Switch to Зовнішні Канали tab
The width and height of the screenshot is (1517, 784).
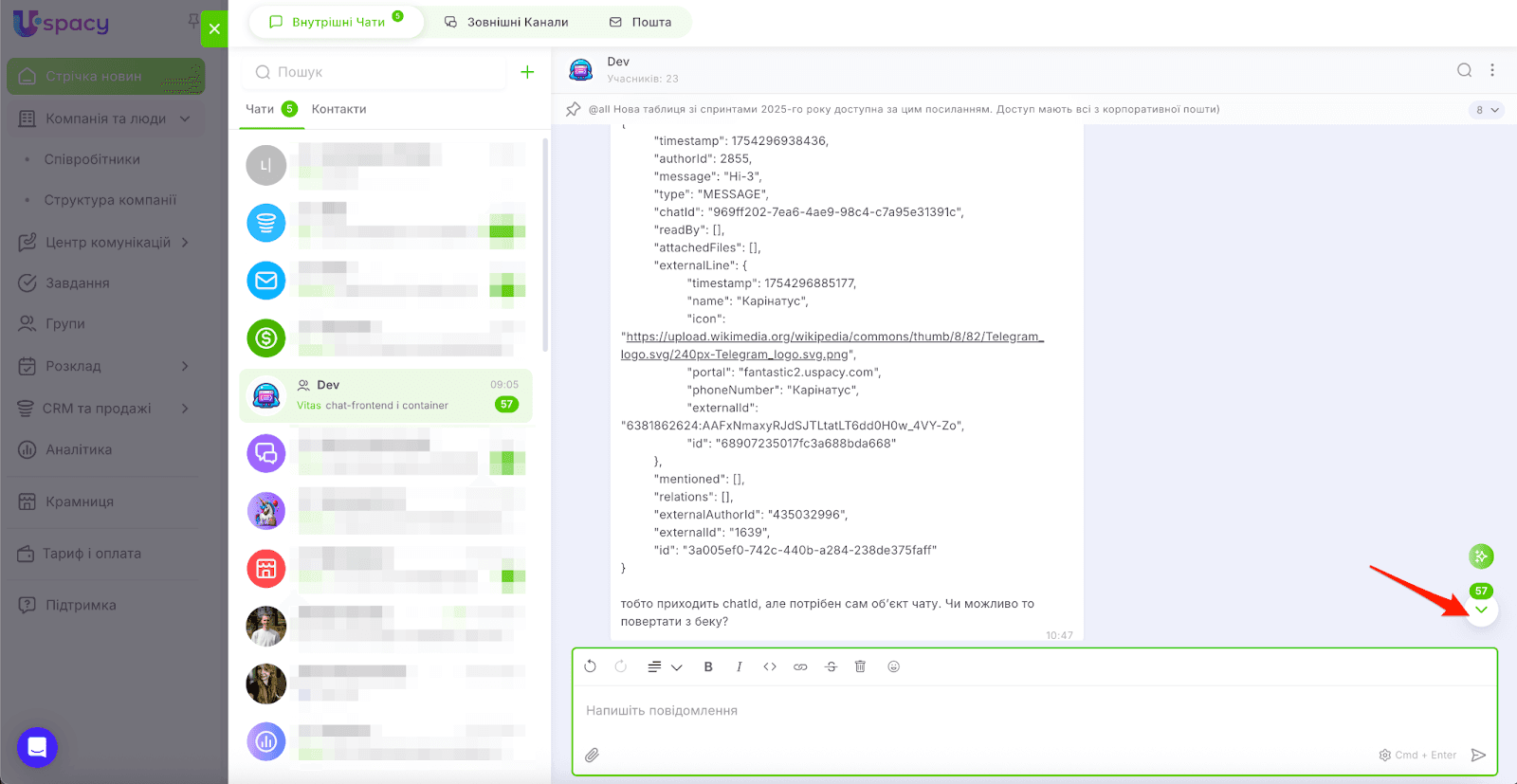506,22
